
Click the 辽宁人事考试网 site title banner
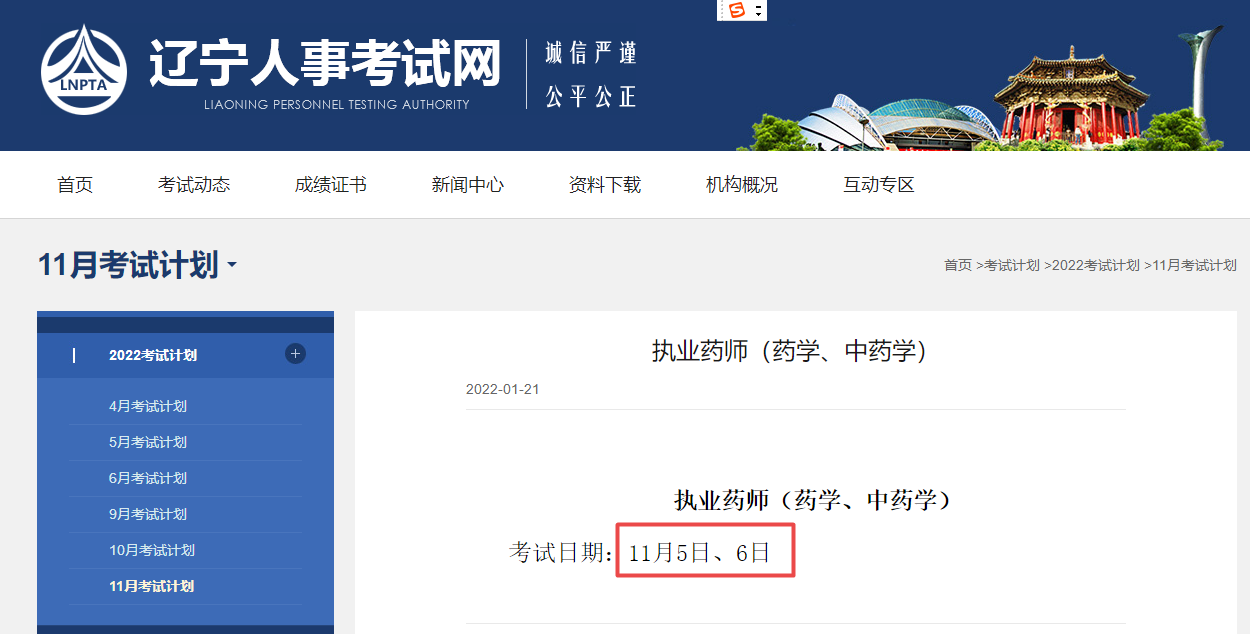(324, 65)
